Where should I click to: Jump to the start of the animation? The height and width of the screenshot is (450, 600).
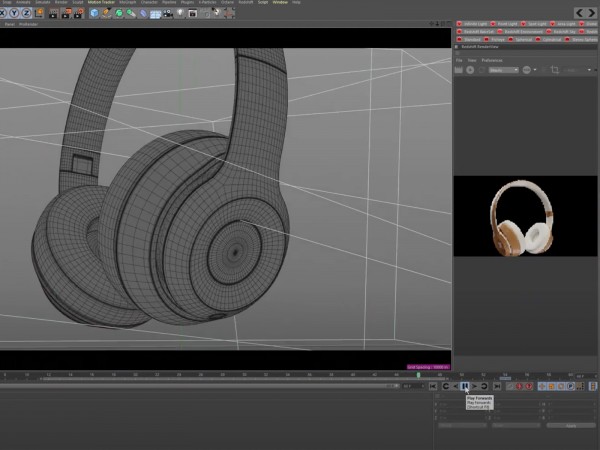435,386
